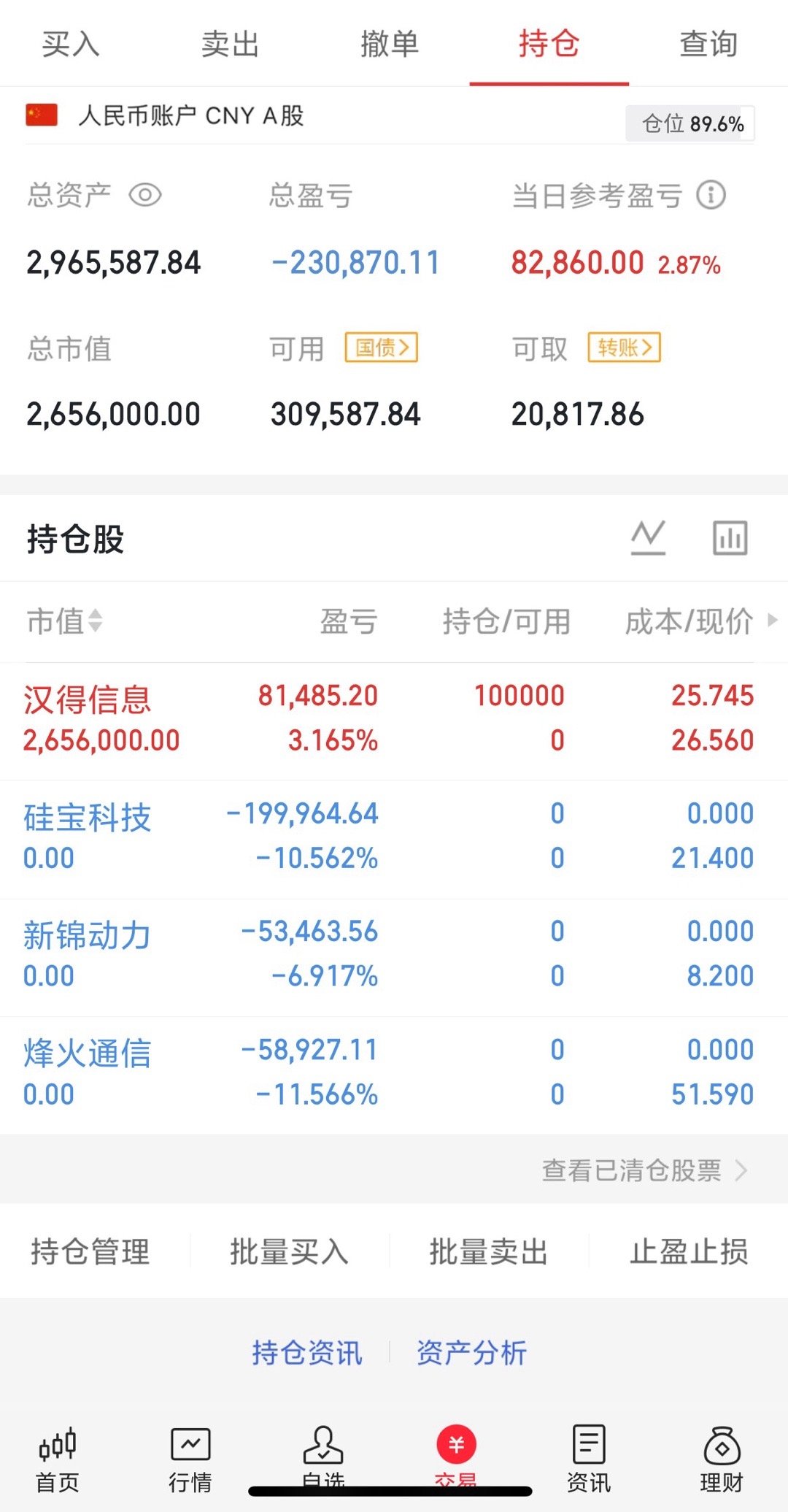This screenshot has width=788, height=1512.
Task: Open the 新锦动力 holding row
Action: (x=394, y=957)
